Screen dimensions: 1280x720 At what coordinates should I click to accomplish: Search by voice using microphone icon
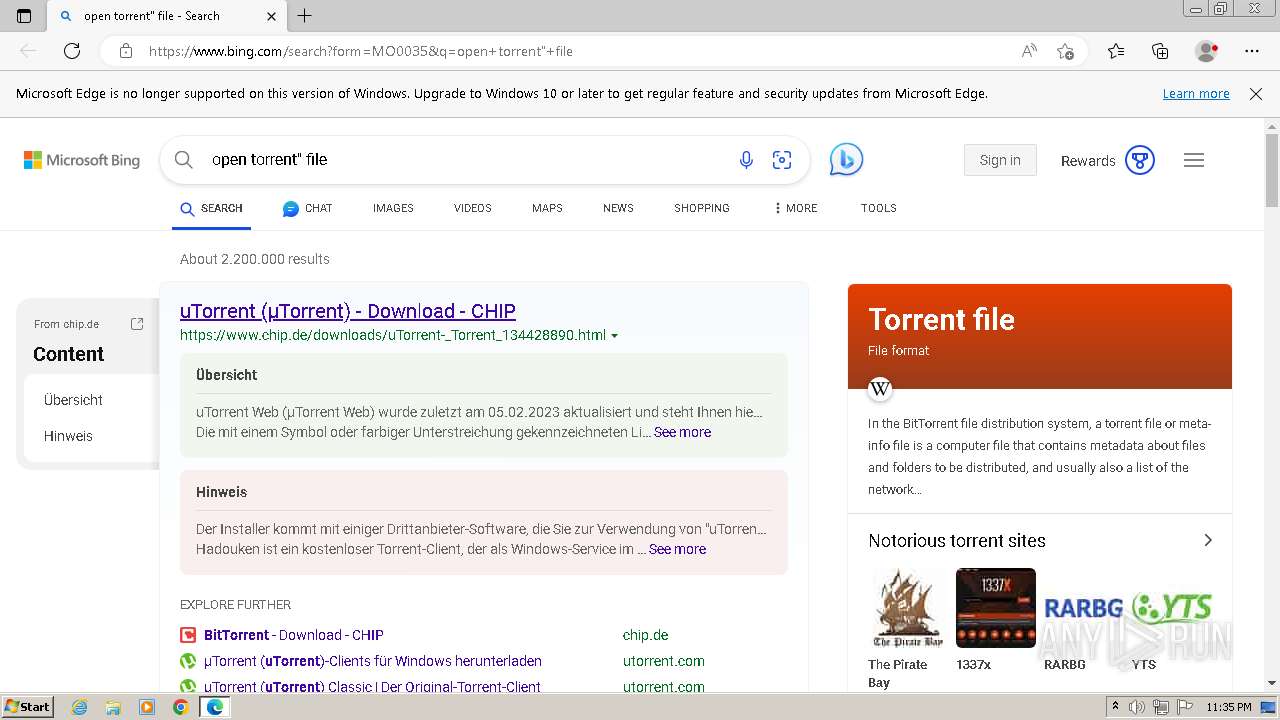coord(746,160)
